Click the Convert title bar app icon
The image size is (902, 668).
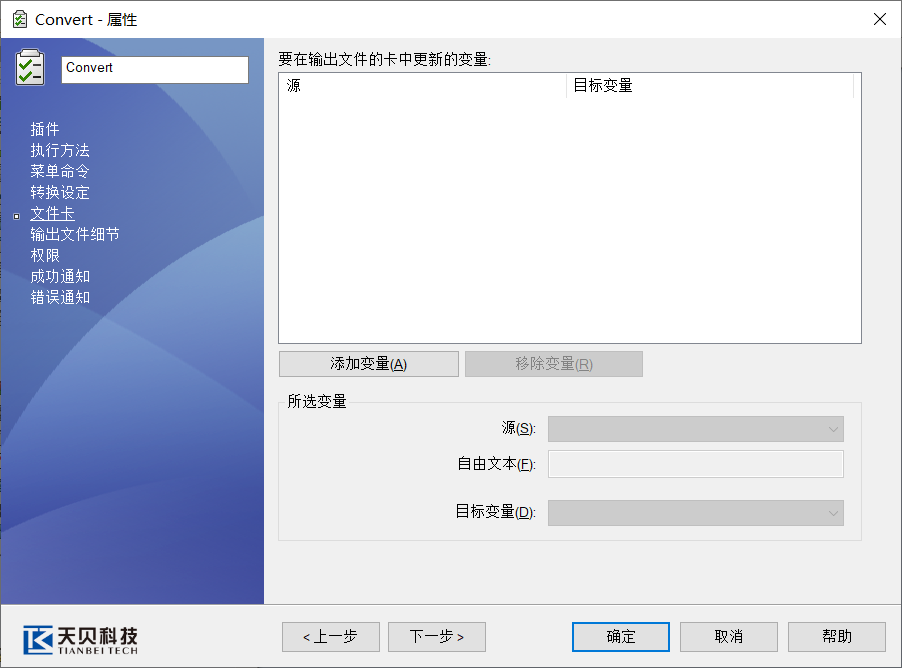tap(19, 19)
